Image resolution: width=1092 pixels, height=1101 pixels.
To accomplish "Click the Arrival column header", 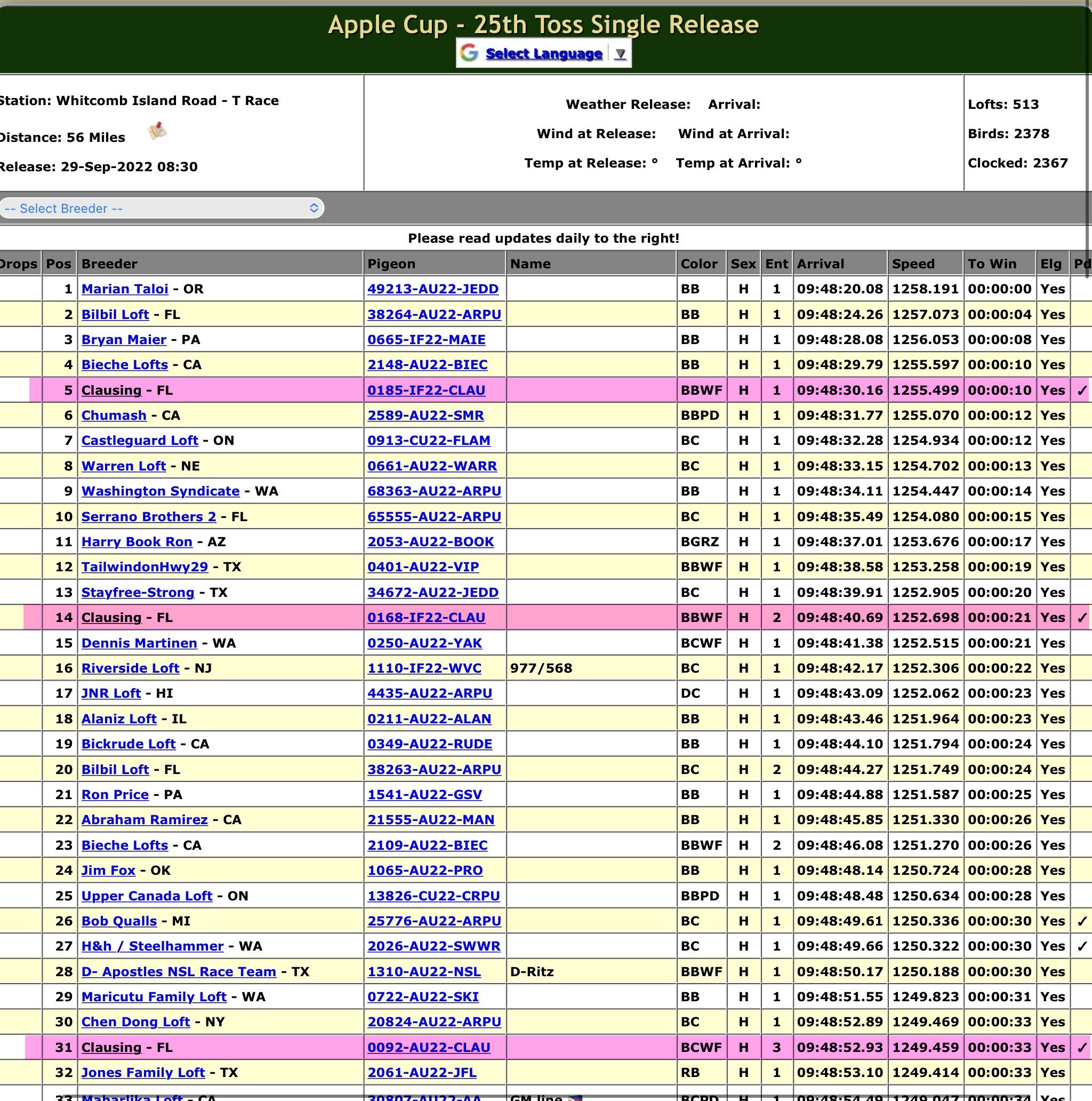I will [x=820, y=264].
